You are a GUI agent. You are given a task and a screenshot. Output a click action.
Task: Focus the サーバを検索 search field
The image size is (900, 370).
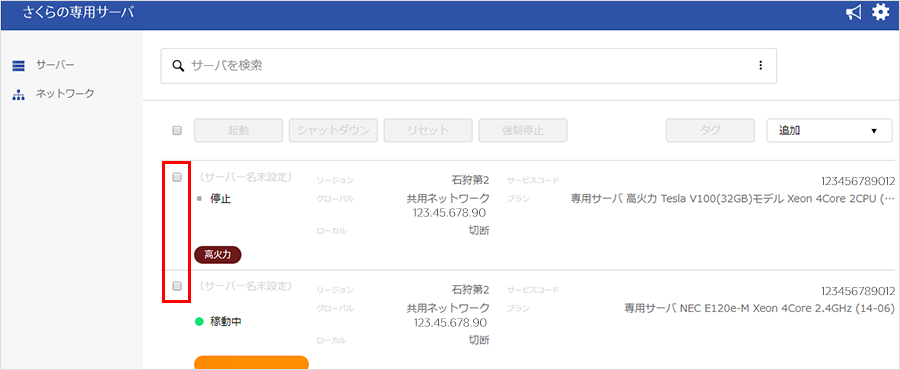point(468,66)
